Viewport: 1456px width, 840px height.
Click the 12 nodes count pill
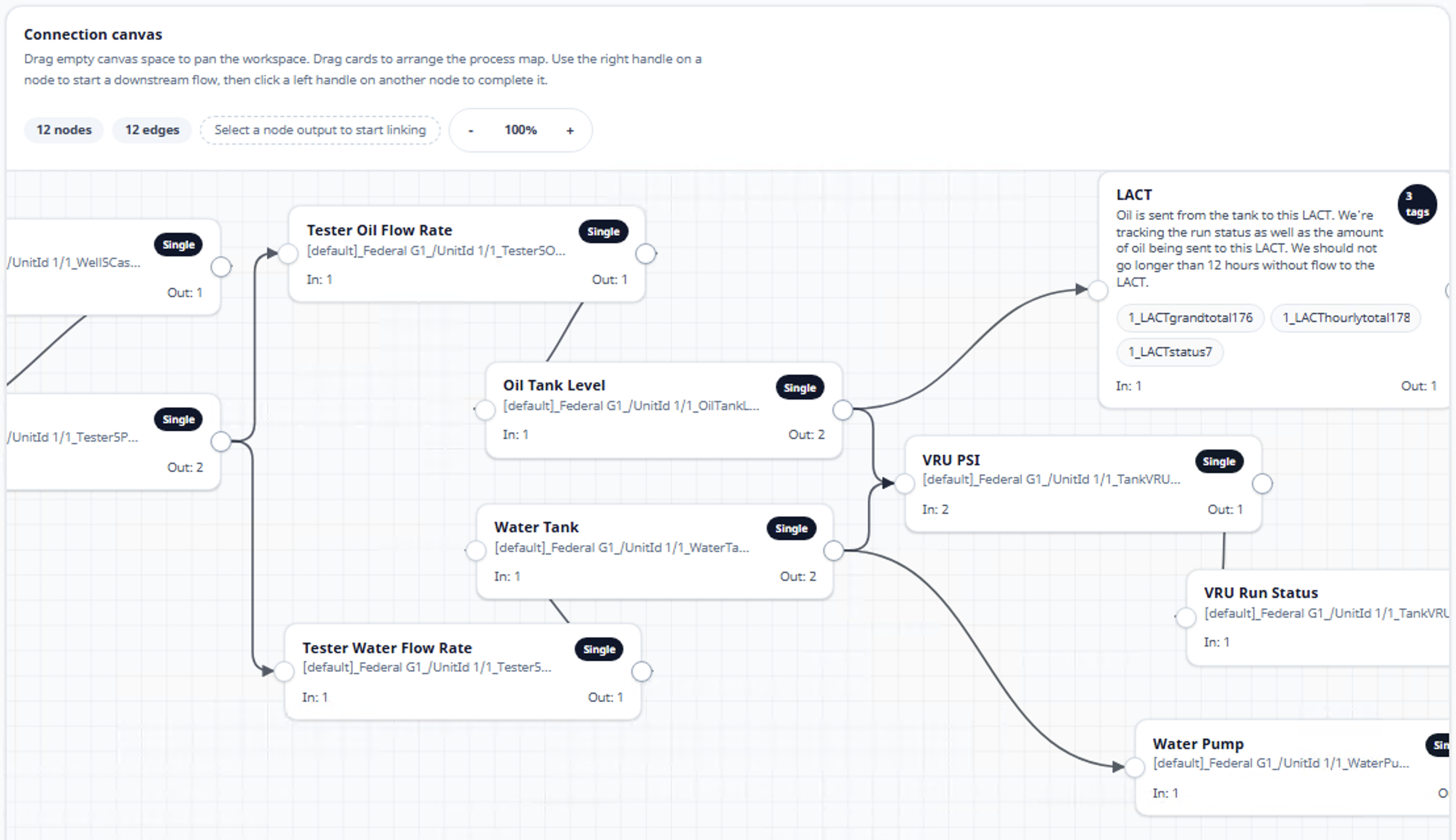coord(64,130)
